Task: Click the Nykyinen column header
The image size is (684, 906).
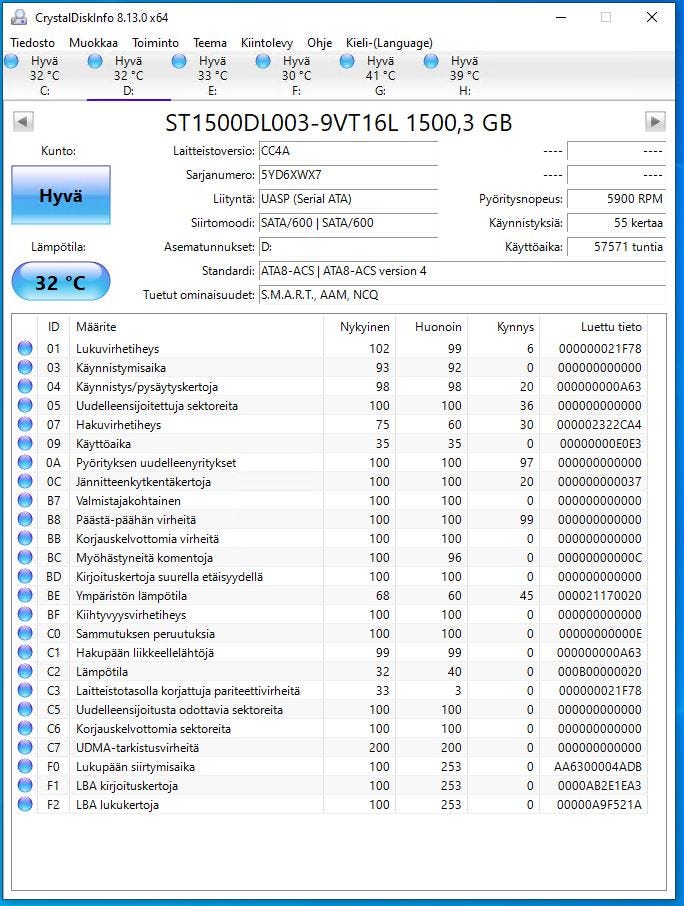Action: pyautogui.click(x=359, y=327)
